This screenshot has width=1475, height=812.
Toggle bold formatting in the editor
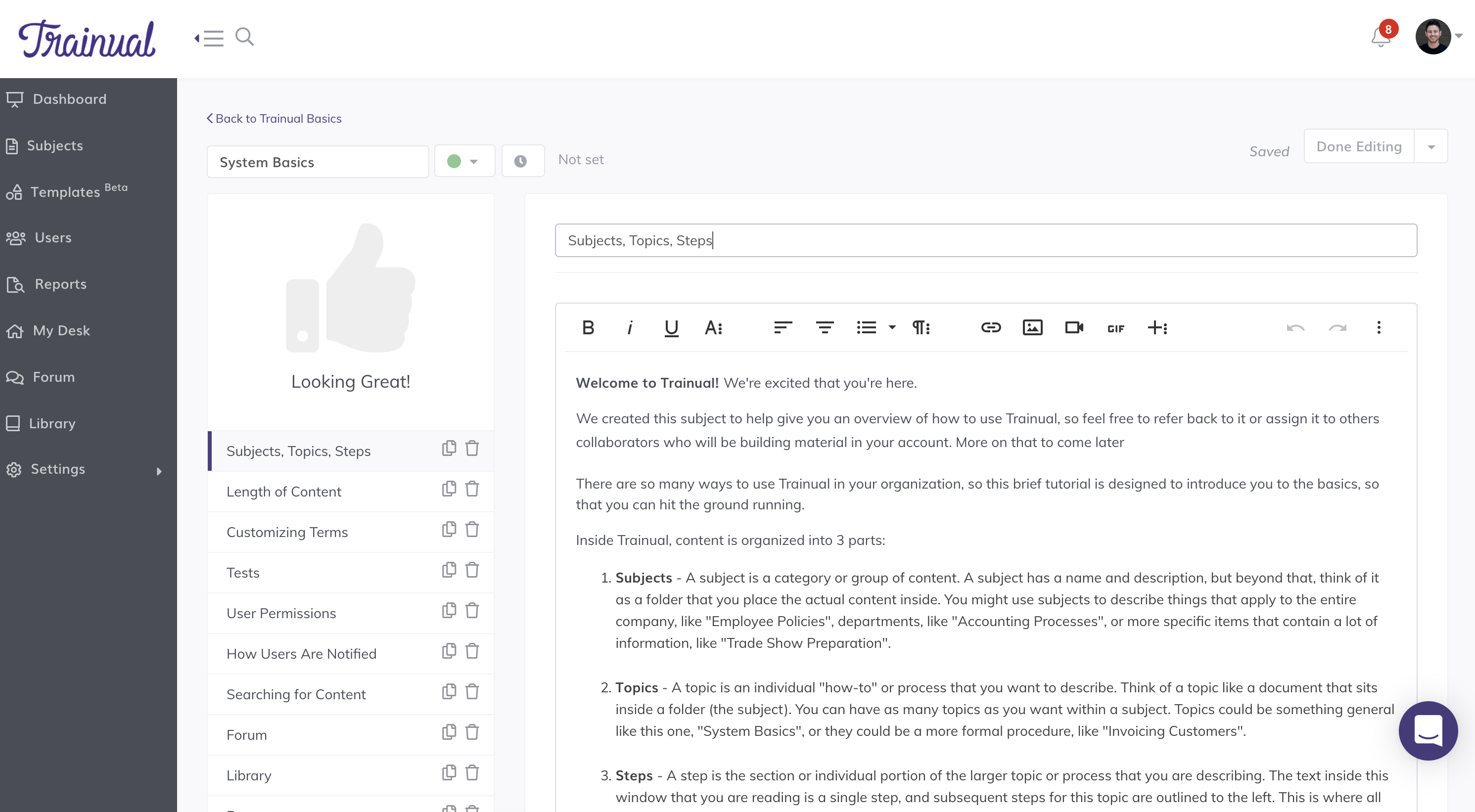pyautogui.click(x=588, y=327)
